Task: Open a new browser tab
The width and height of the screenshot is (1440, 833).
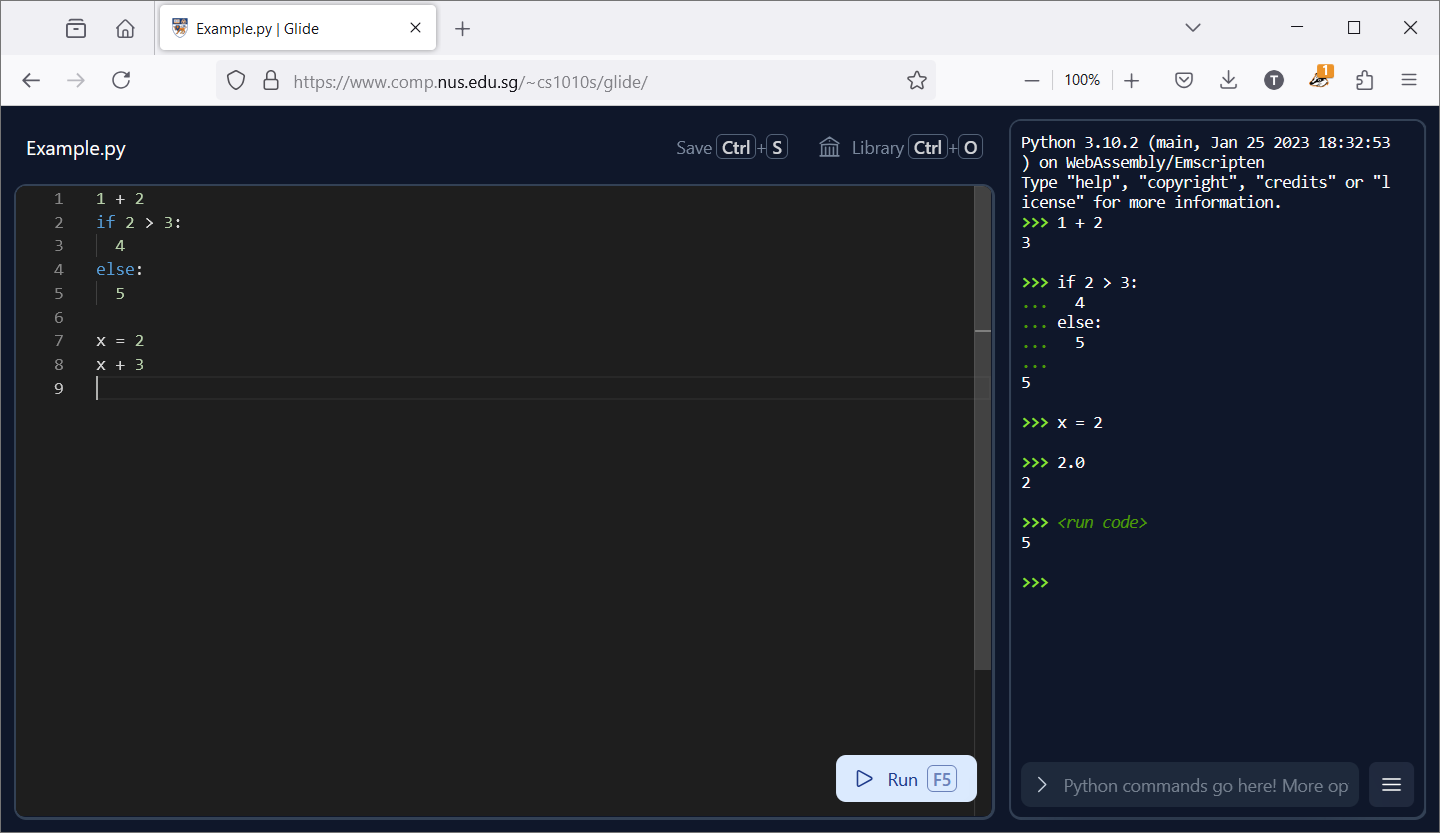Action: 462,28
